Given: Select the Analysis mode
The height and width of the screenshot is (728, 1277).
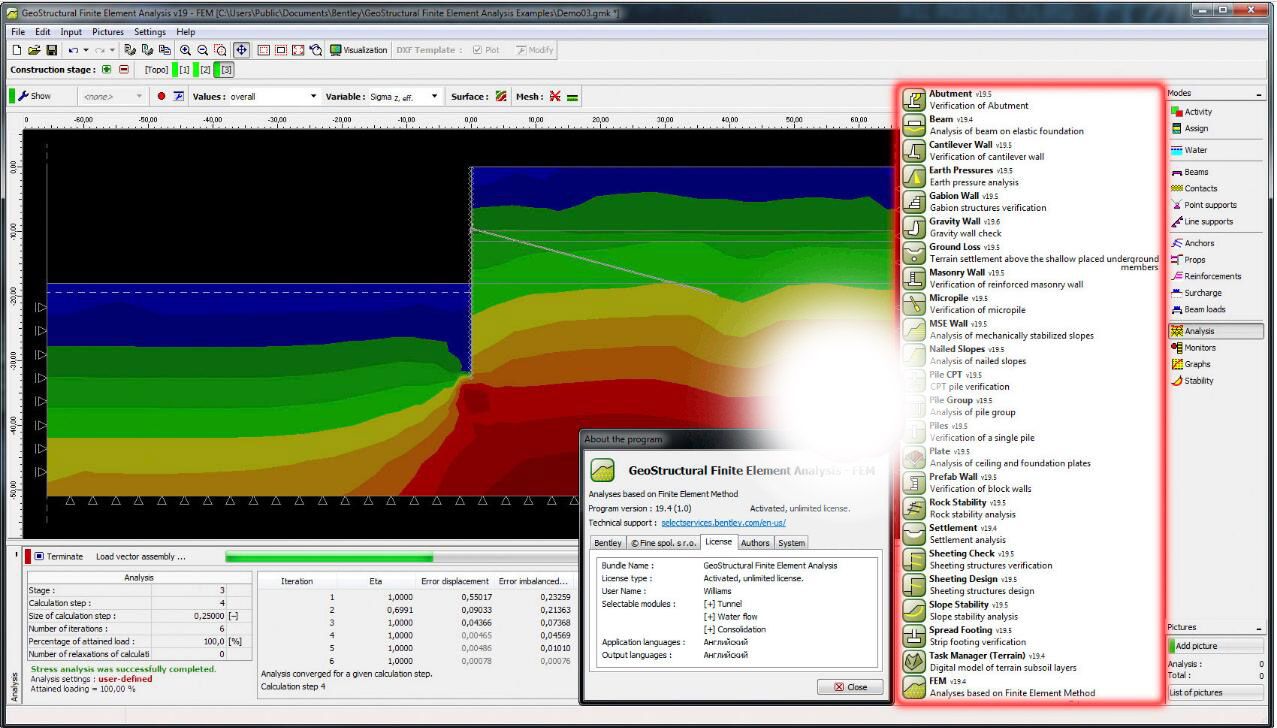Looking at the screenshot, I should [1214, 331].
